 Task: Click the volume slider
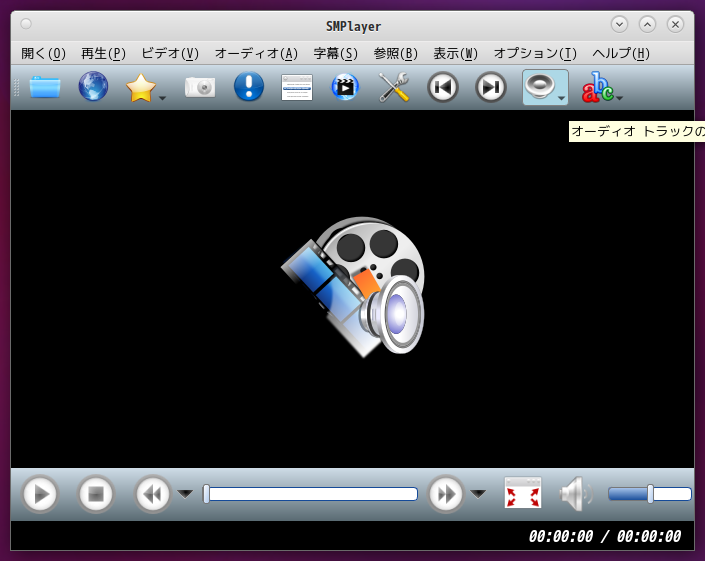650,494
